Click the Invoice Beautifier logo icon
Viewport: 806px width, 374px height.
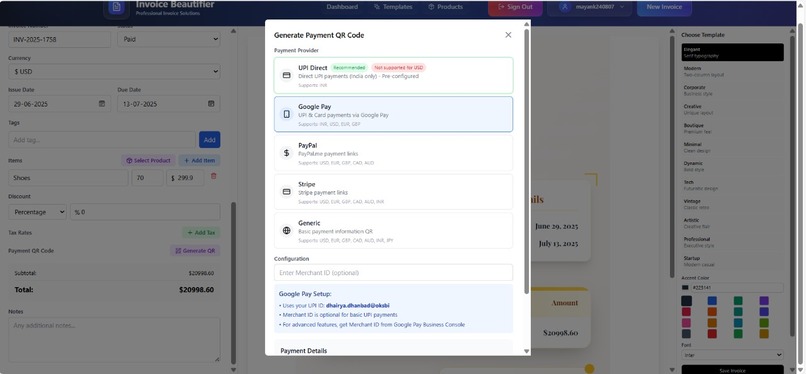(x=117, y=7)
